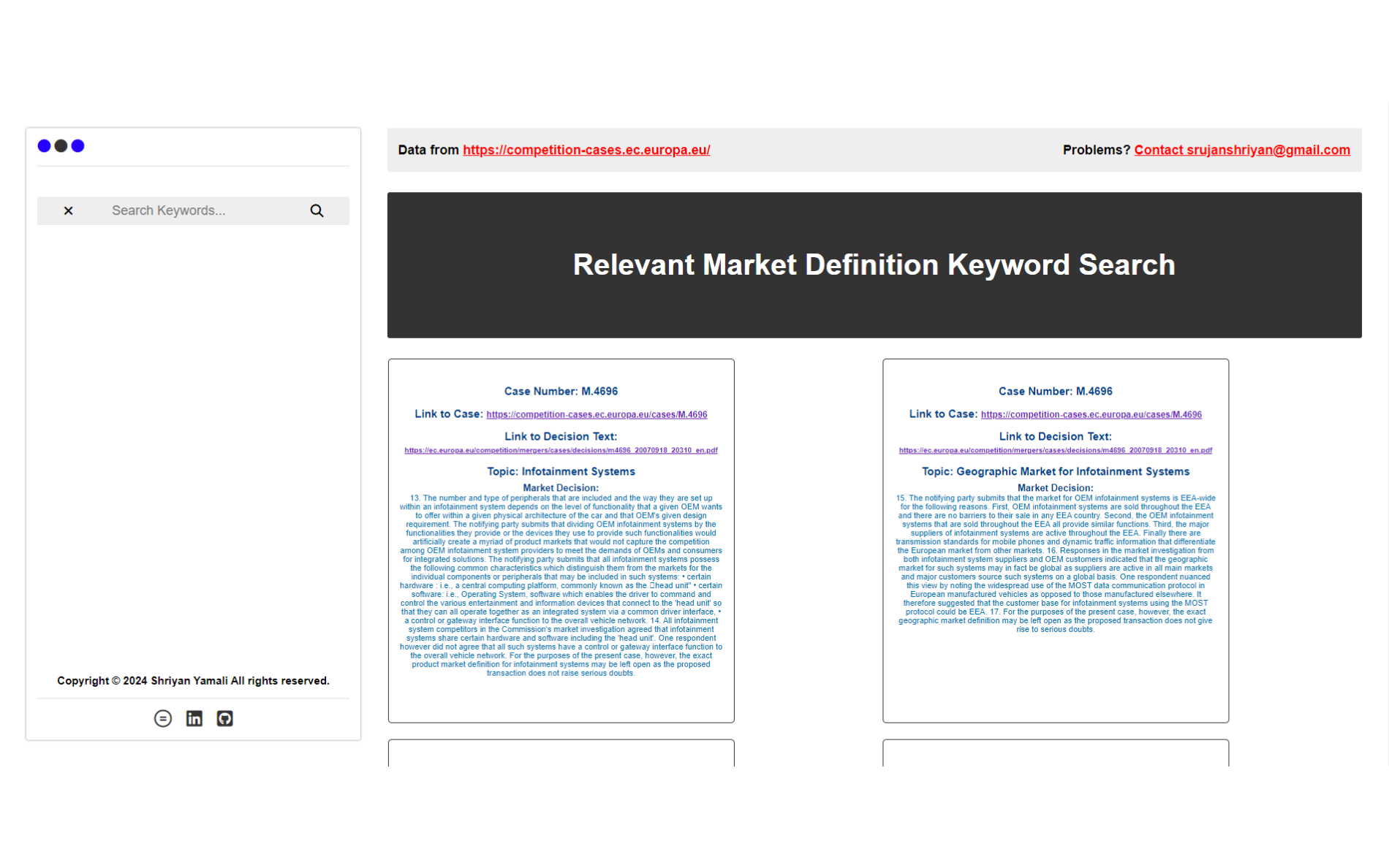Screen dimensions: 1389x868
Task: Click market decision paragraph in Geographic Market card
Action: point(1055,563)
